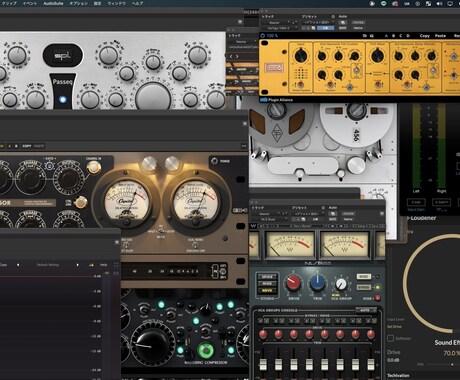The image size is (460, 380).
Task: Open the NLS Buss plugin selector dropdown
Action: click(269, 219)
